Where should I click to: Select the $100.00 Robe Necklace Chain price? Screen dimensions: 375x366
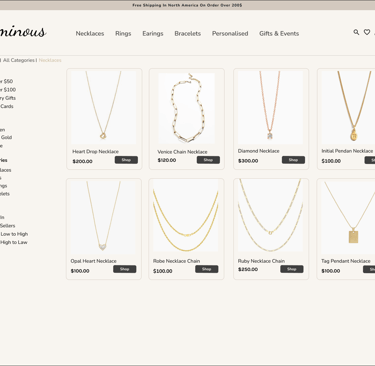(x=163, y=271)
